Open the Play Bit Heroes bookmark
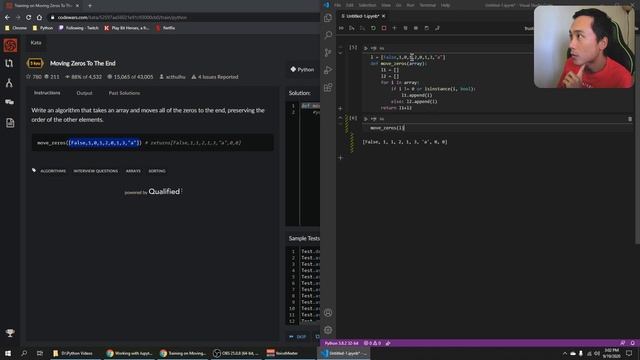This screenshot has width=640, height=360. 127,28
